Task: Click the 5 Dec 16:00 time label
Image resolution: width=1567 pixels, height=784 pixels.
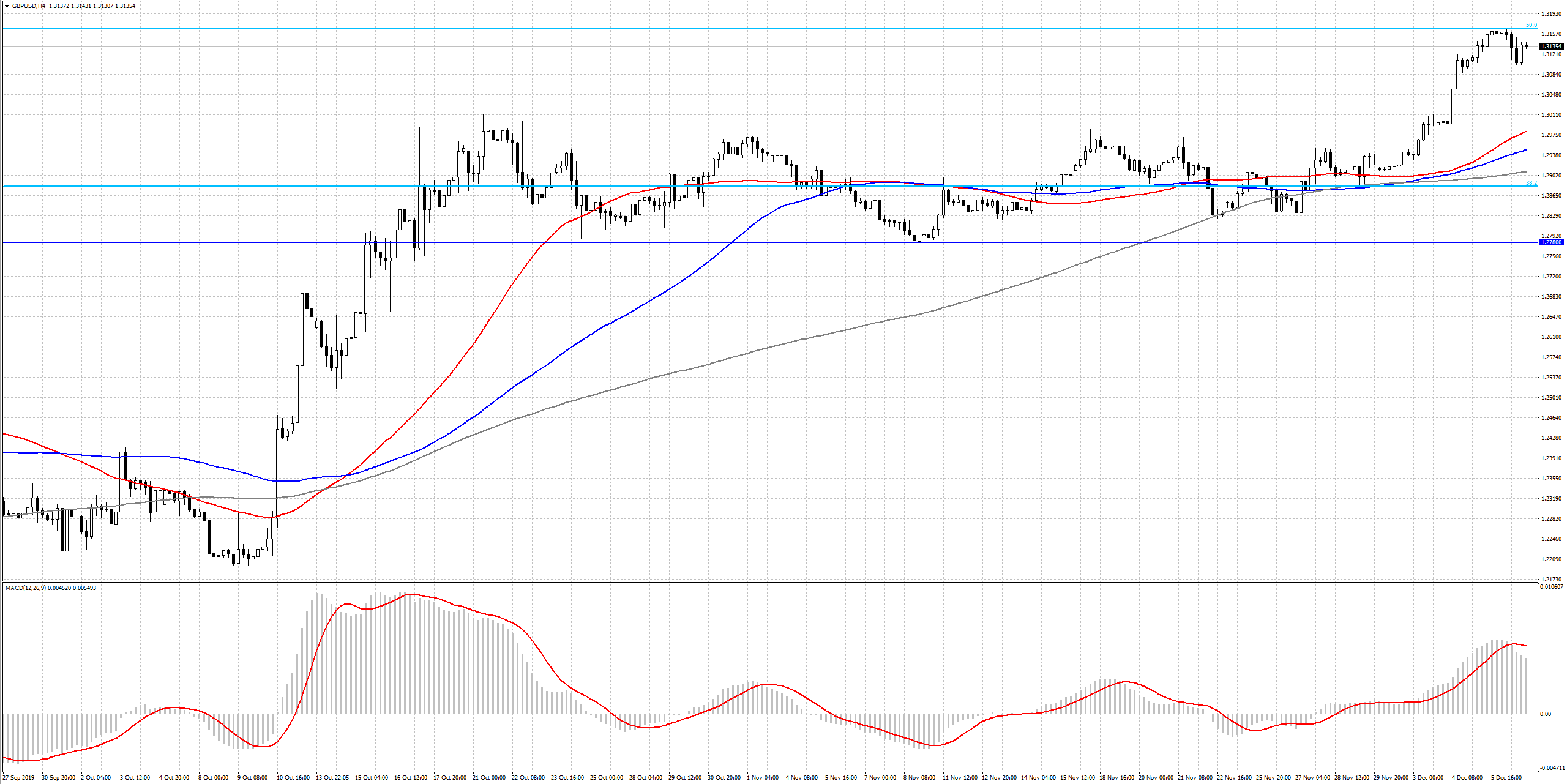Action: [x=1506, y=778]
